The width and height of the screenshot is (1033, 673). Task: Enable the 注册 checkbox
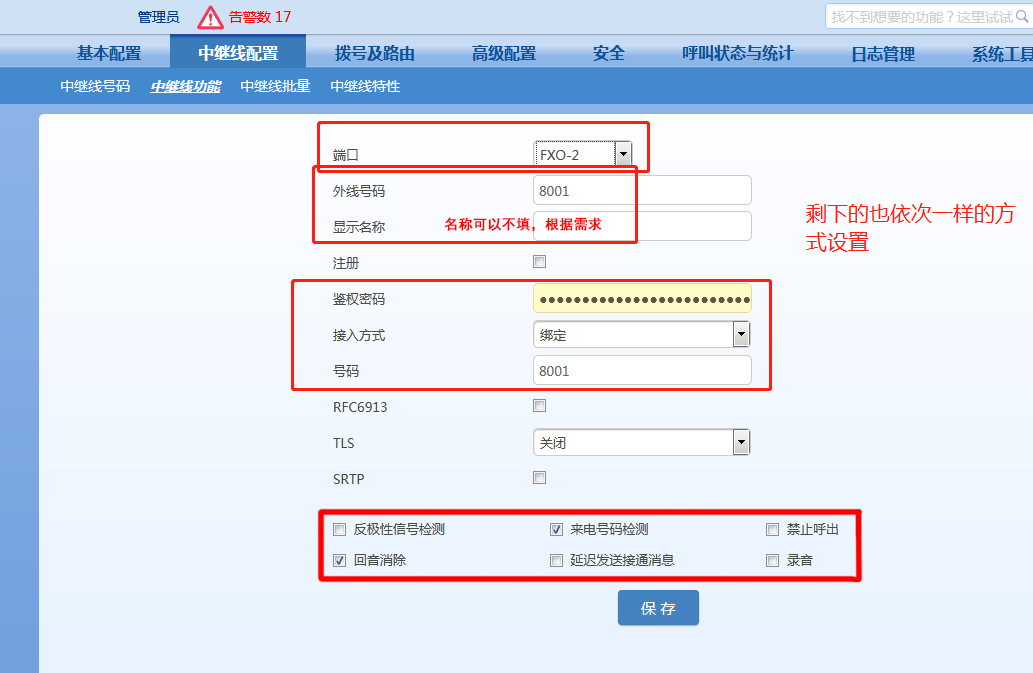pos(540,262)
